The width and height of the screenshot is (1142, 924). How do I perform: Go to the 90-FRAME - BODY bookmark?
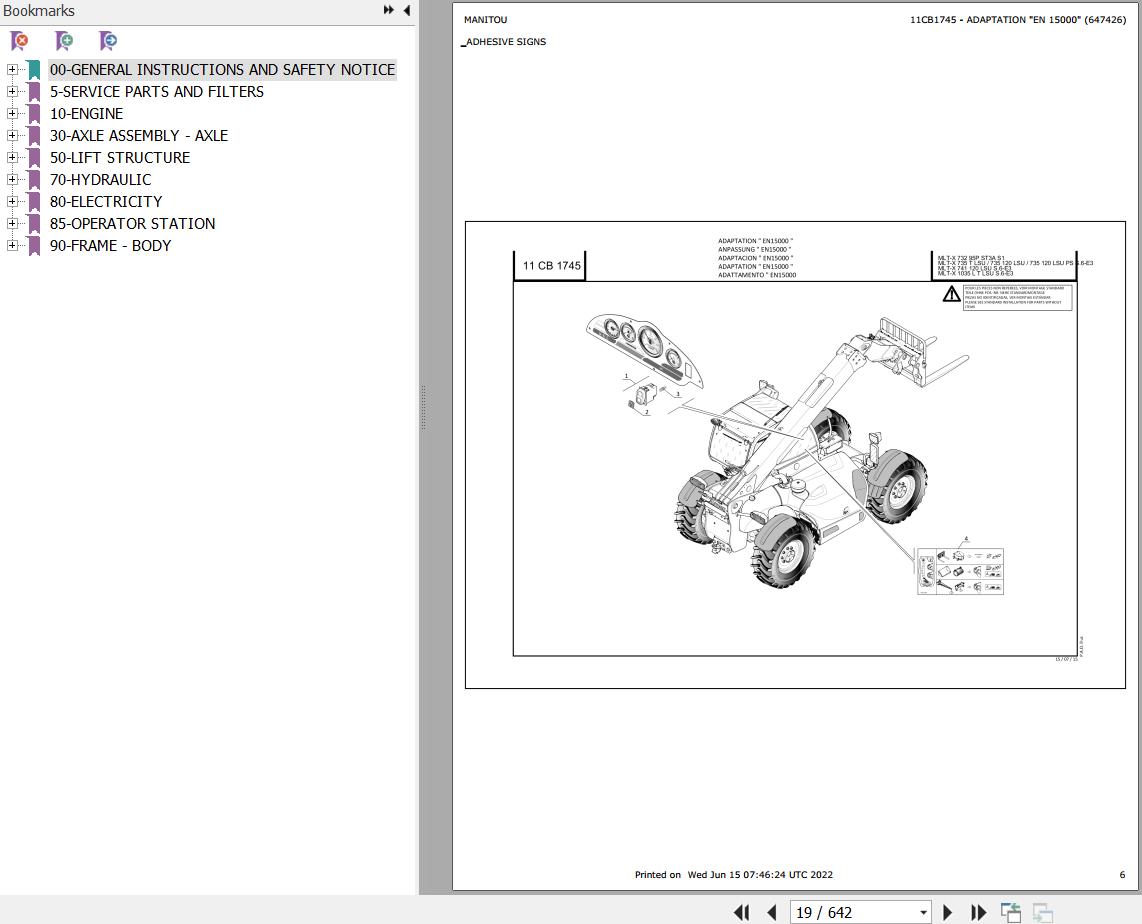(x=110, y=245)
